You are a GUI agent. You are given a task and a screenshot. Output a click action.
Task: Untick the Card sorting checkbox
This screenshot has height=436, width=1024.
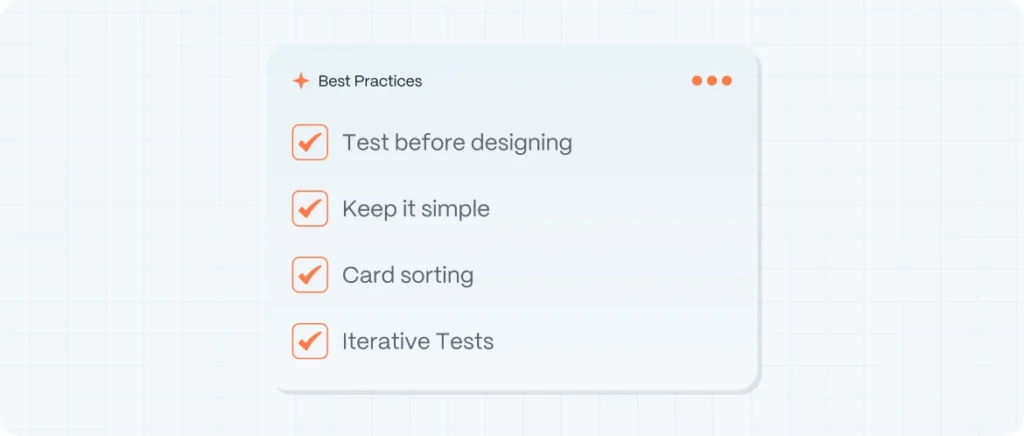point(310,275)
